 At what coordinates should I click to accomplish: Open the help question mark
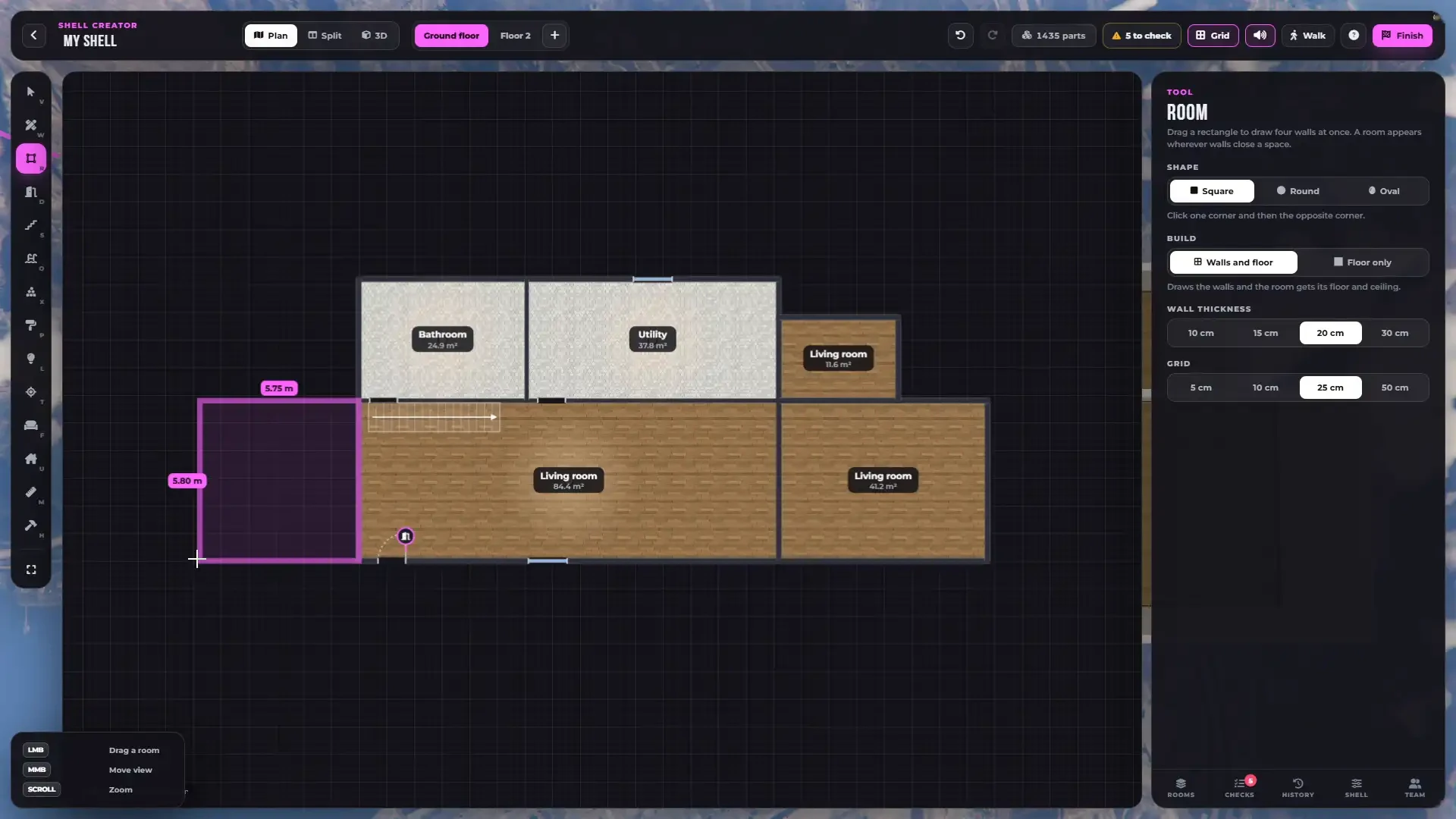tap(1354, 36)
